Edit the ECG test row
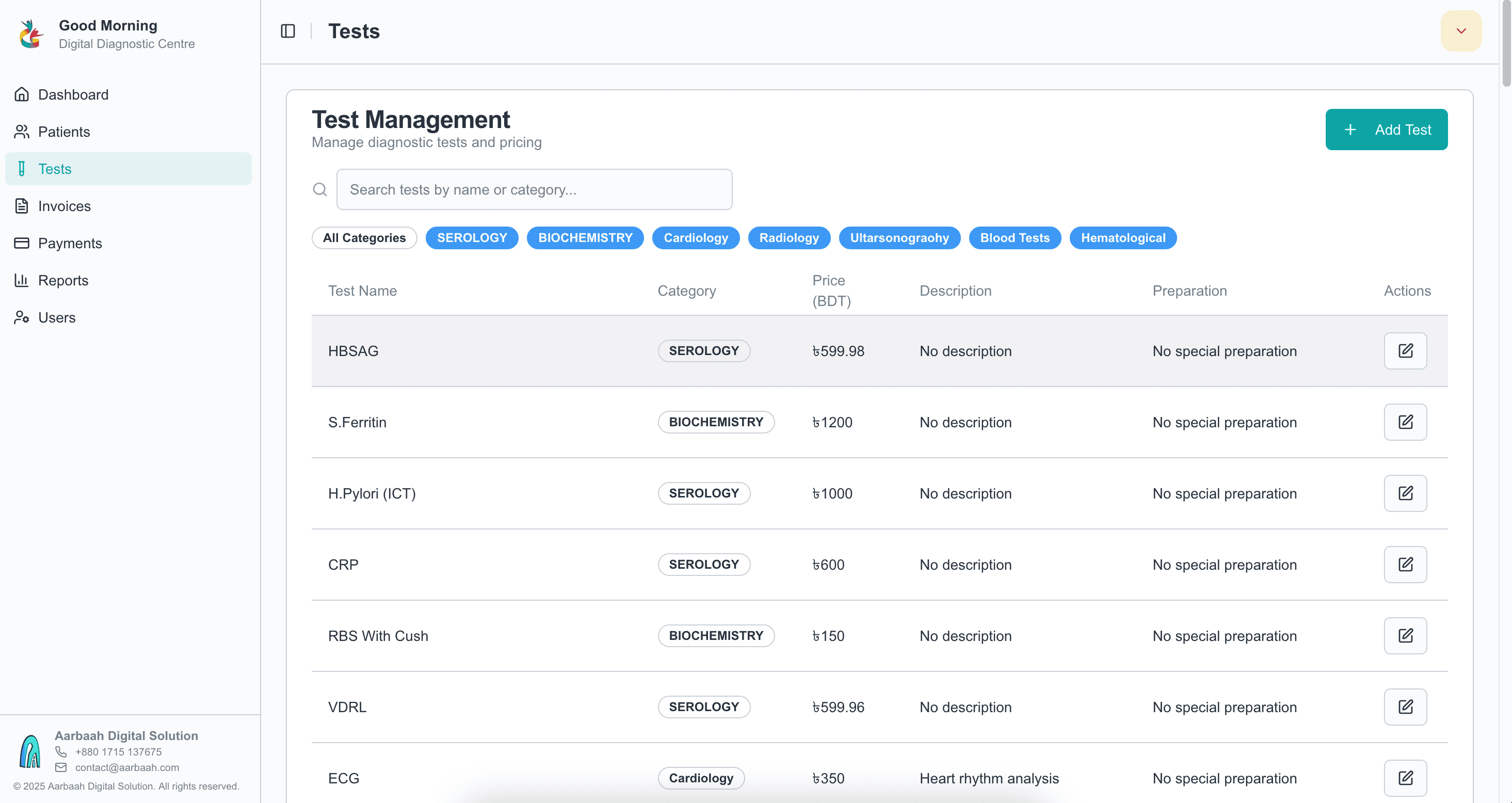 (1405, 778)
